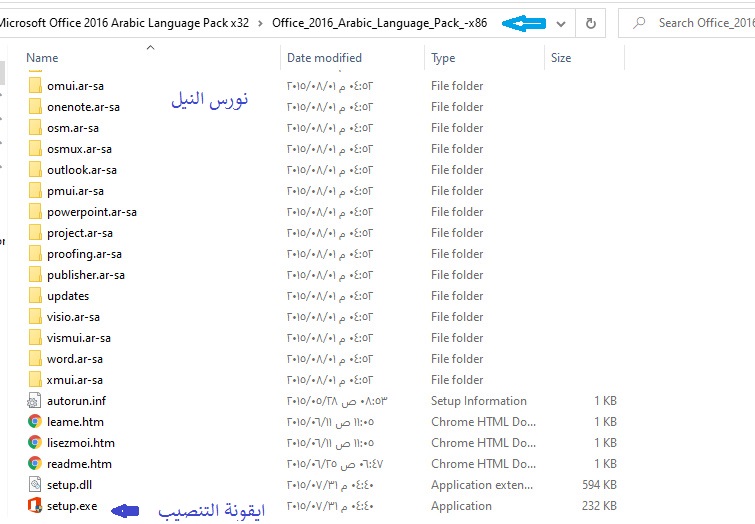Select the word.ar-sa folder
Viewport: 755px width, 524px height.
74,359
